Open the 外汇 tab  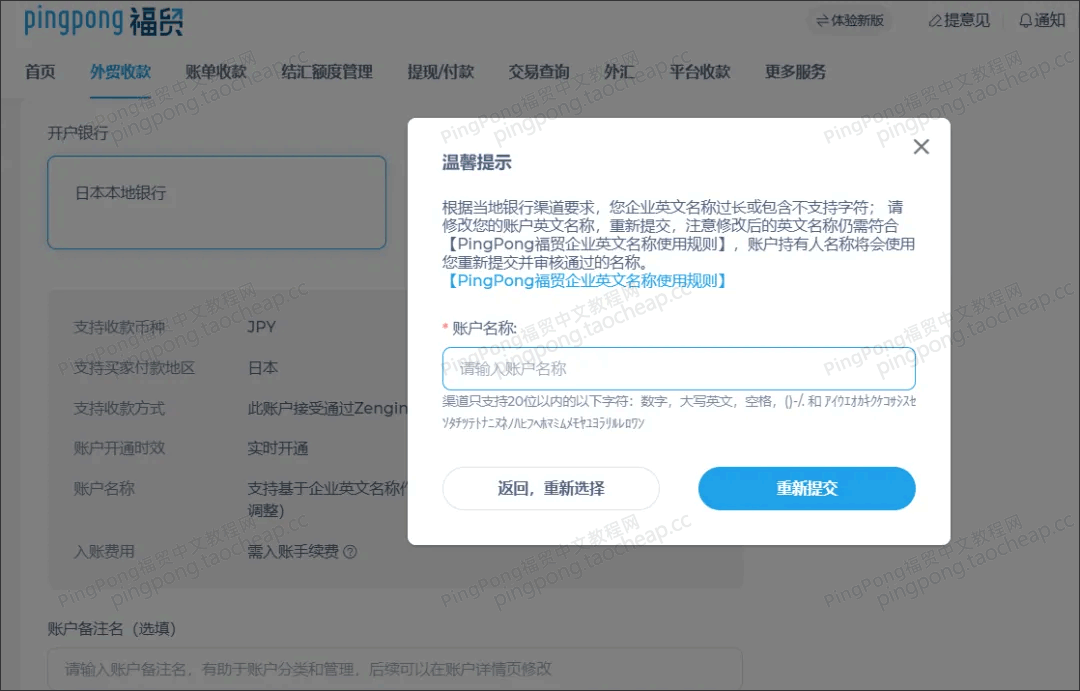click(619, 72)
